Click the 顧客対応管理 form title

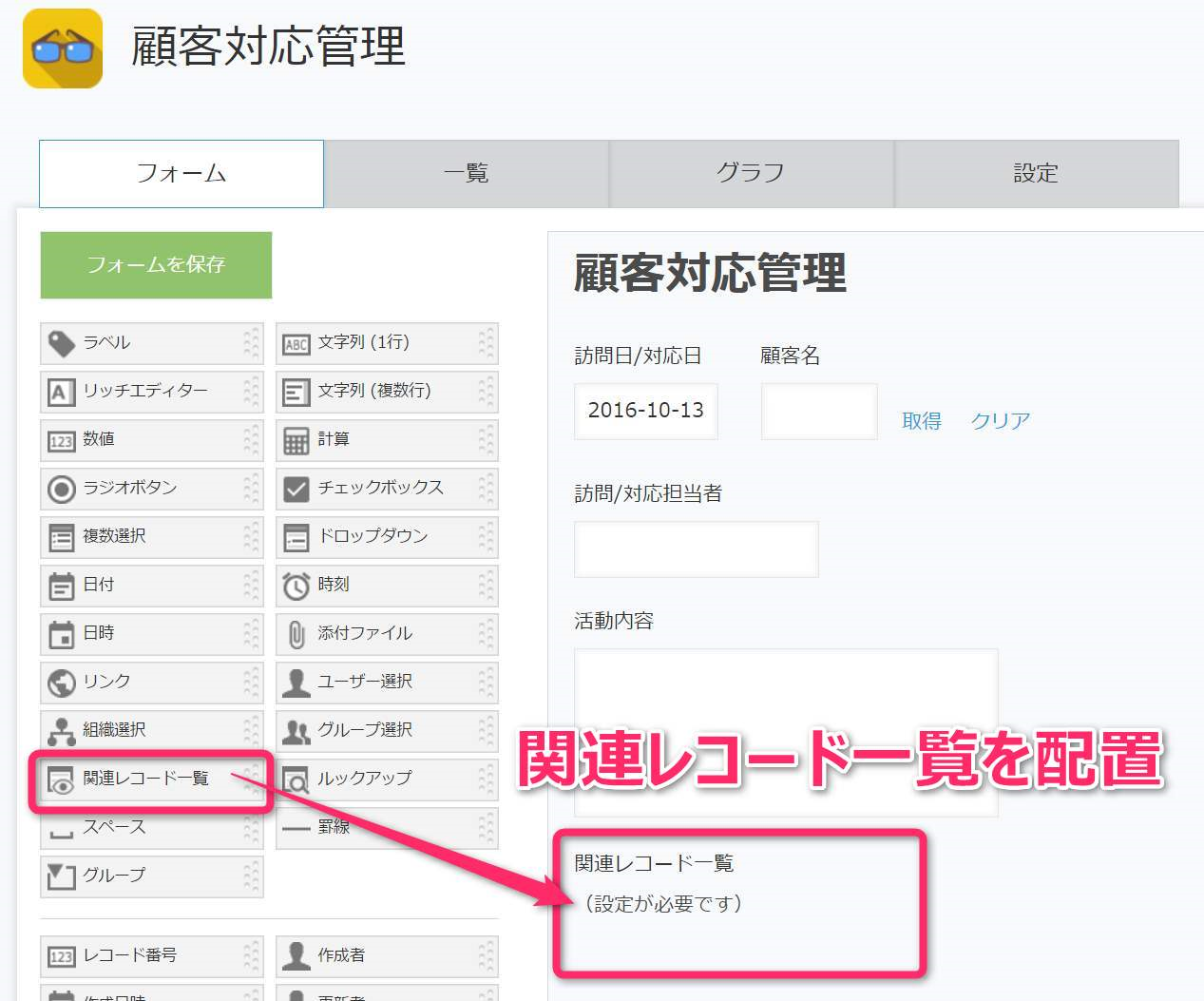tap(710, 274)
